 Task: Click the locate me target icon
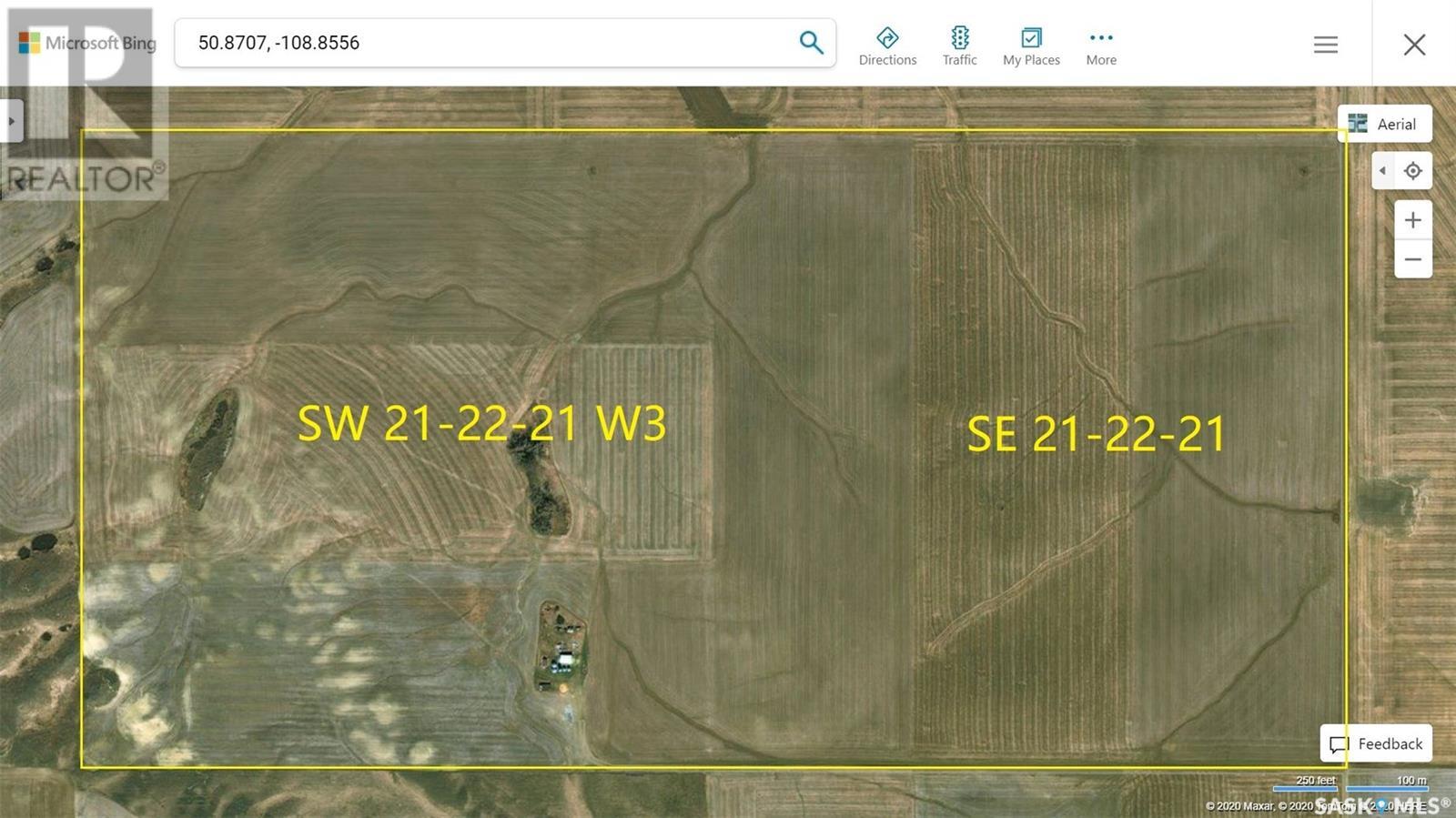[1412, 171]
